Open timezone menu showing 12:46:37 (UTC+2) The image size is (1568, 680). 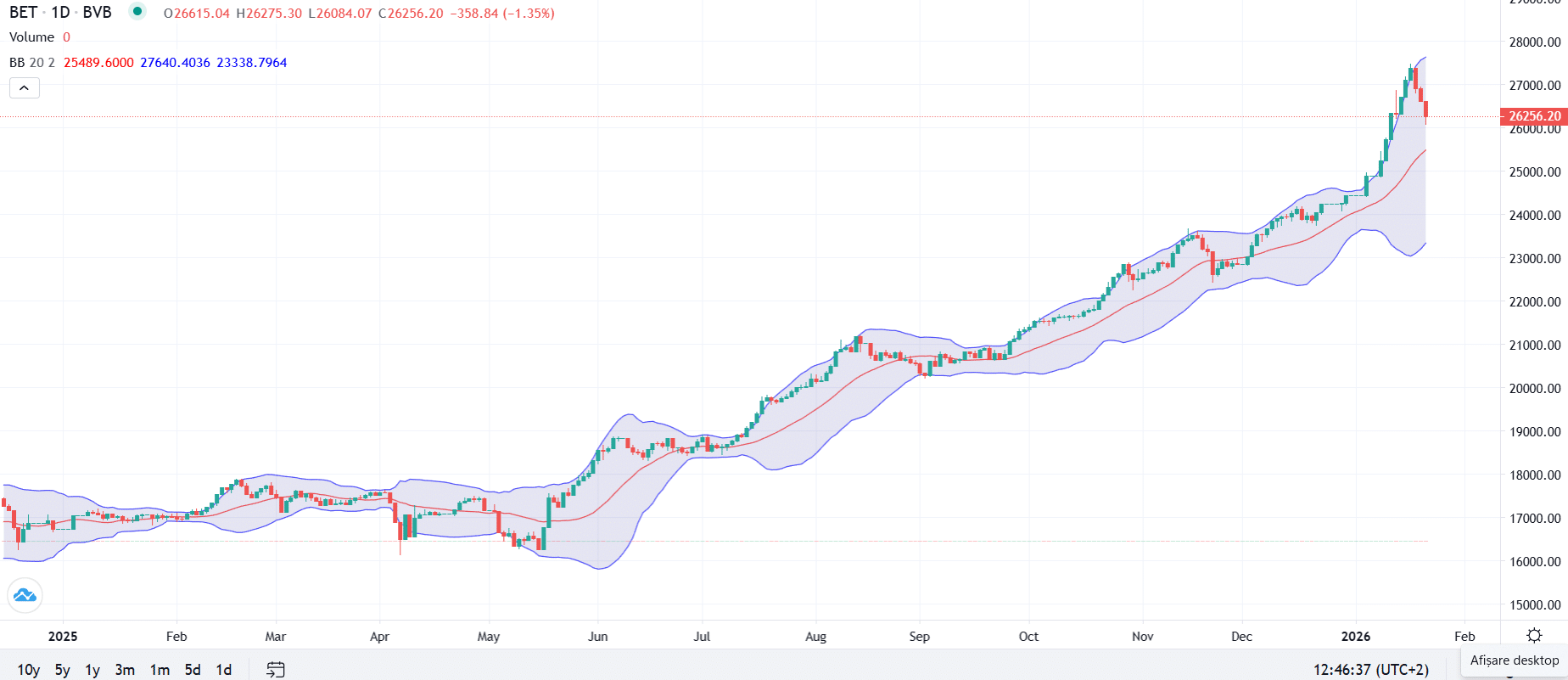[x=1370, y=670]
